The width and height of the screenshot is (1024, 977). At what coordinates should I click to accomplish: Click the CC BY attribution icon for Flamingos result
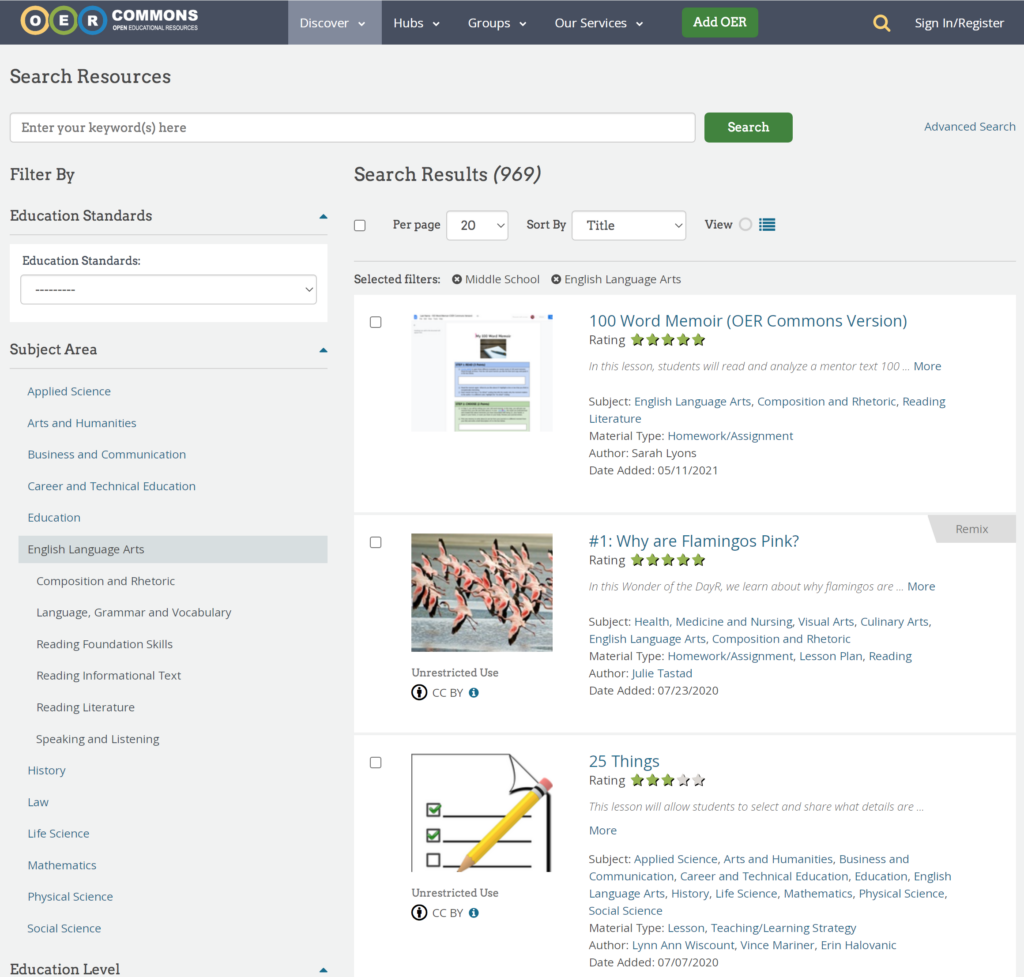(x=419, y=692)
